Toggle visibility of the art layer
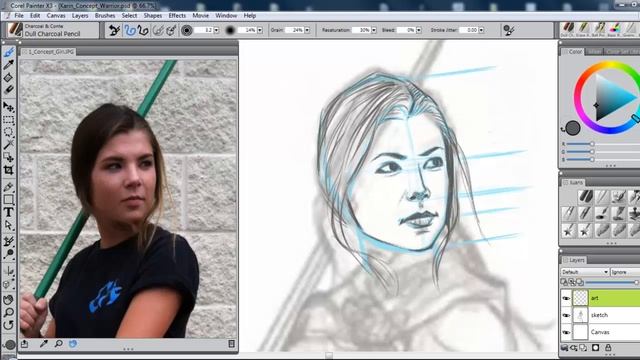The width and height of the screenshot is (640, 360). pos(566,298)
